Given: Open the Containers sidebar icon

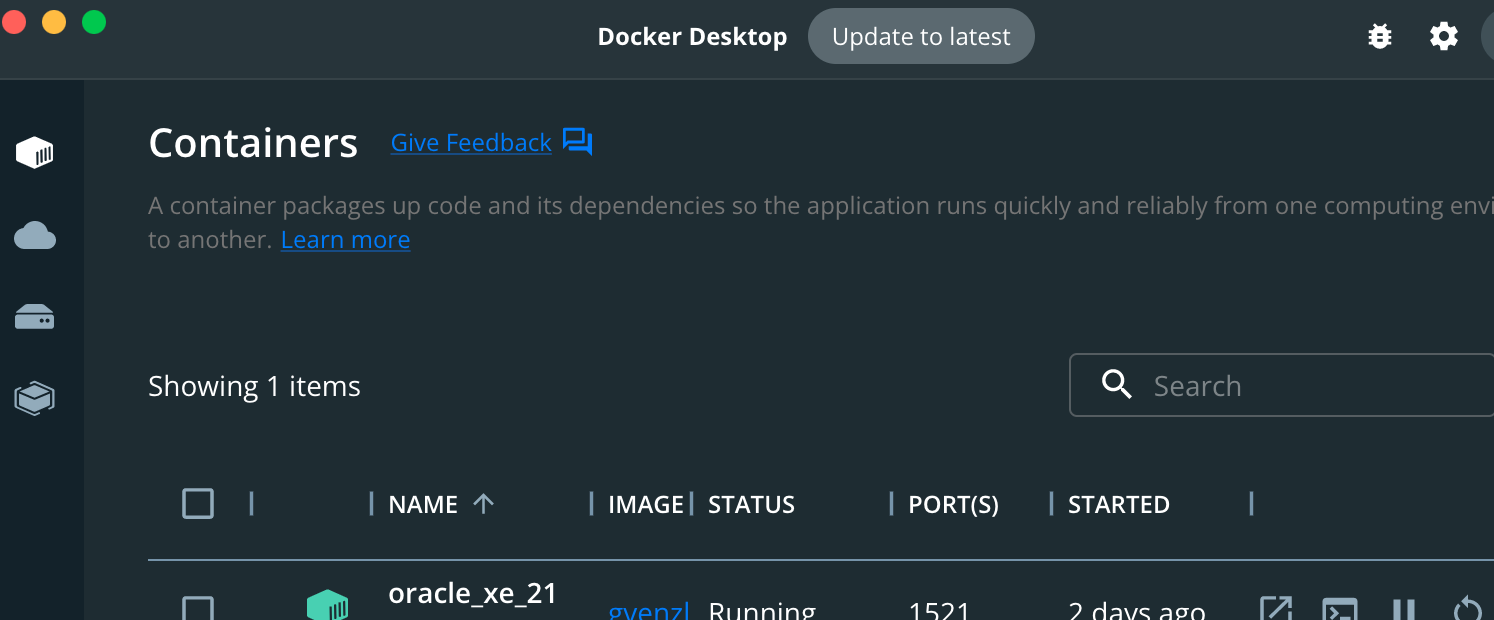Looking at the screenshot, I should click(35, 153).
